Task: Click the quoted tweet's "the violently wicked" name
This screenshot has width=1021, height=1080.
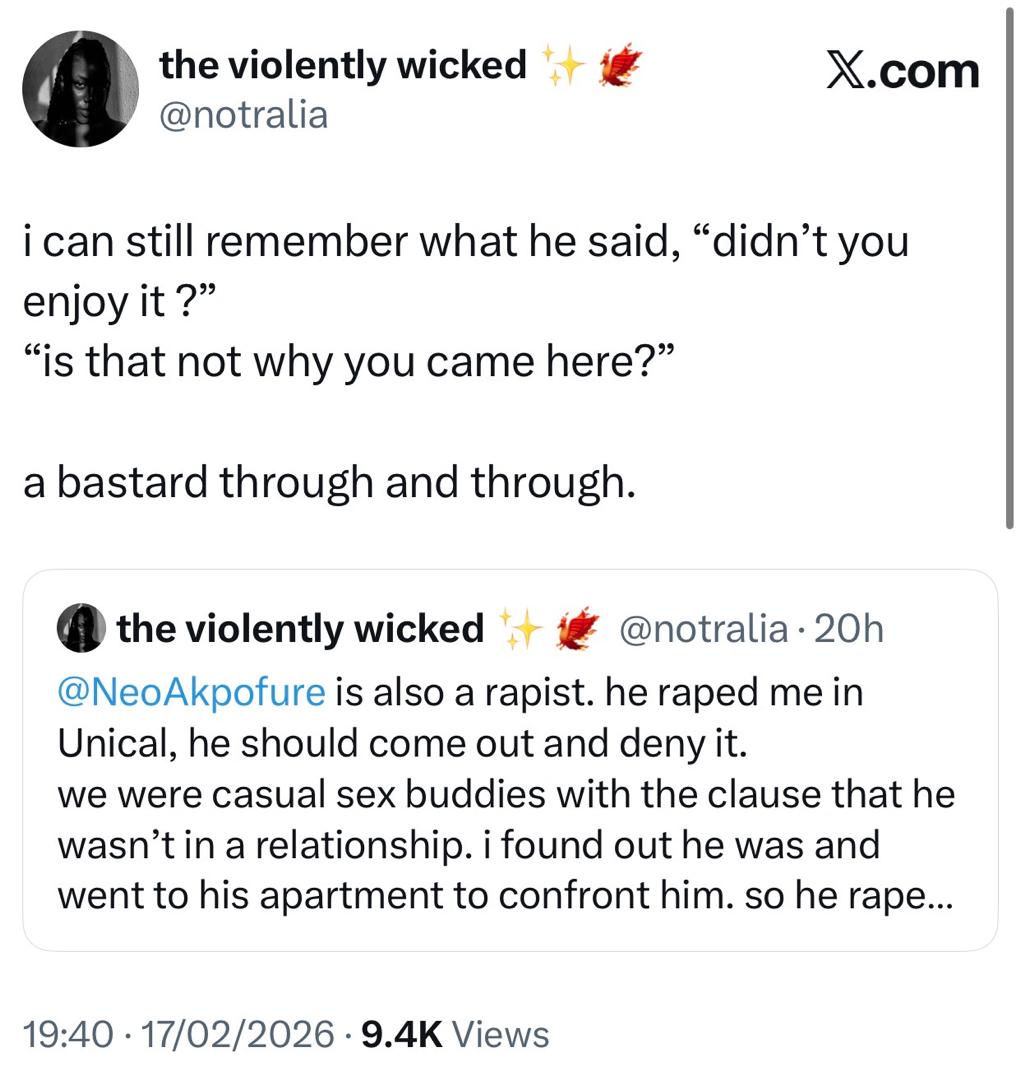Action: click(x=300, y=629)
